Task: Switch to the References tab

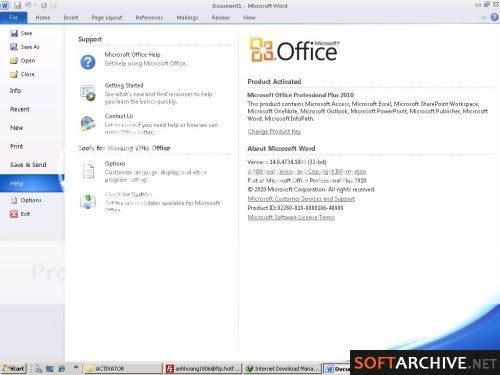Action: (149, 18)
